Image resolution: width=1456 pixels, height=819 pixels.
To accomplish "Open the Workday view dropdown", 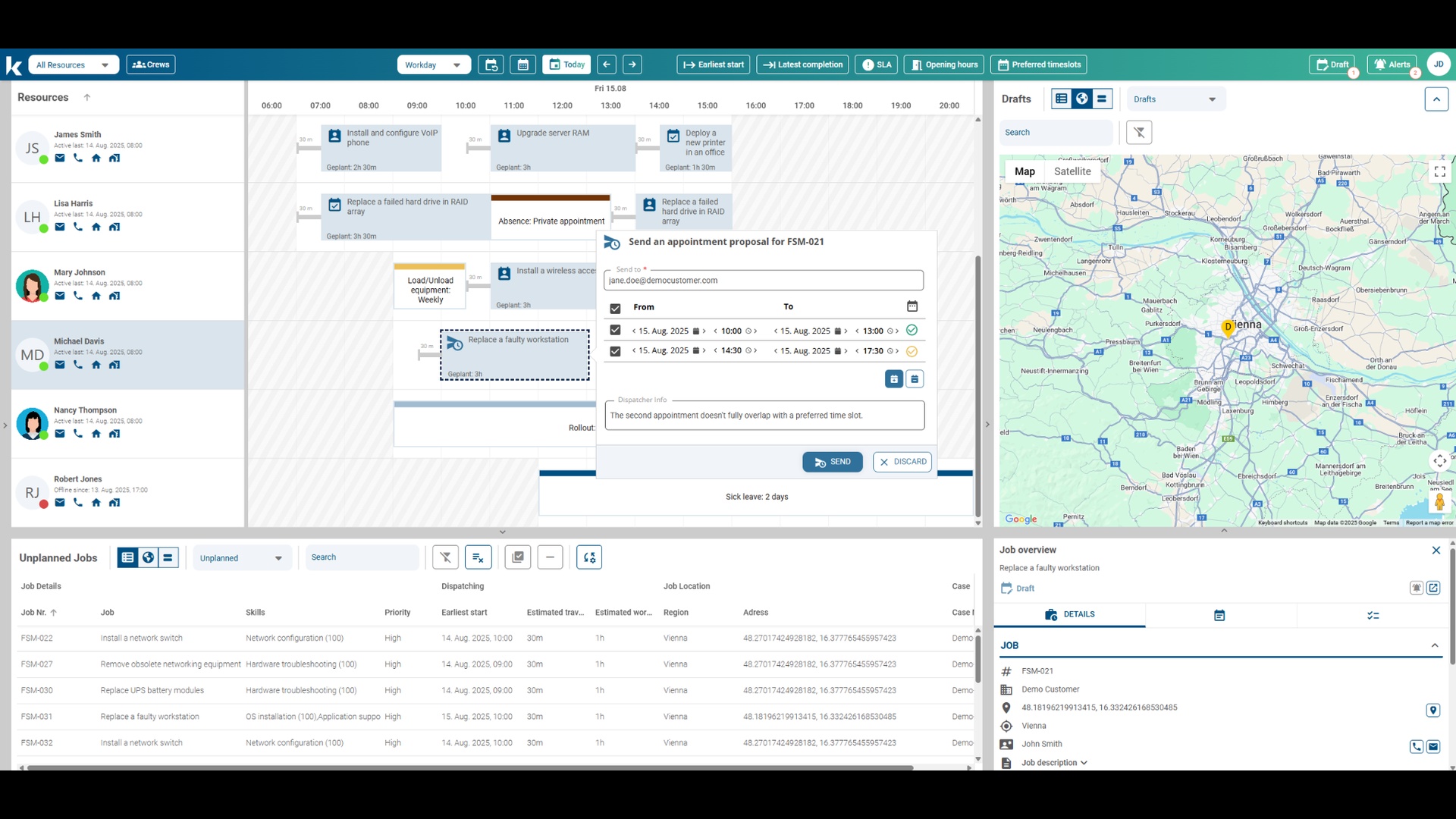I will coord(433,65).
